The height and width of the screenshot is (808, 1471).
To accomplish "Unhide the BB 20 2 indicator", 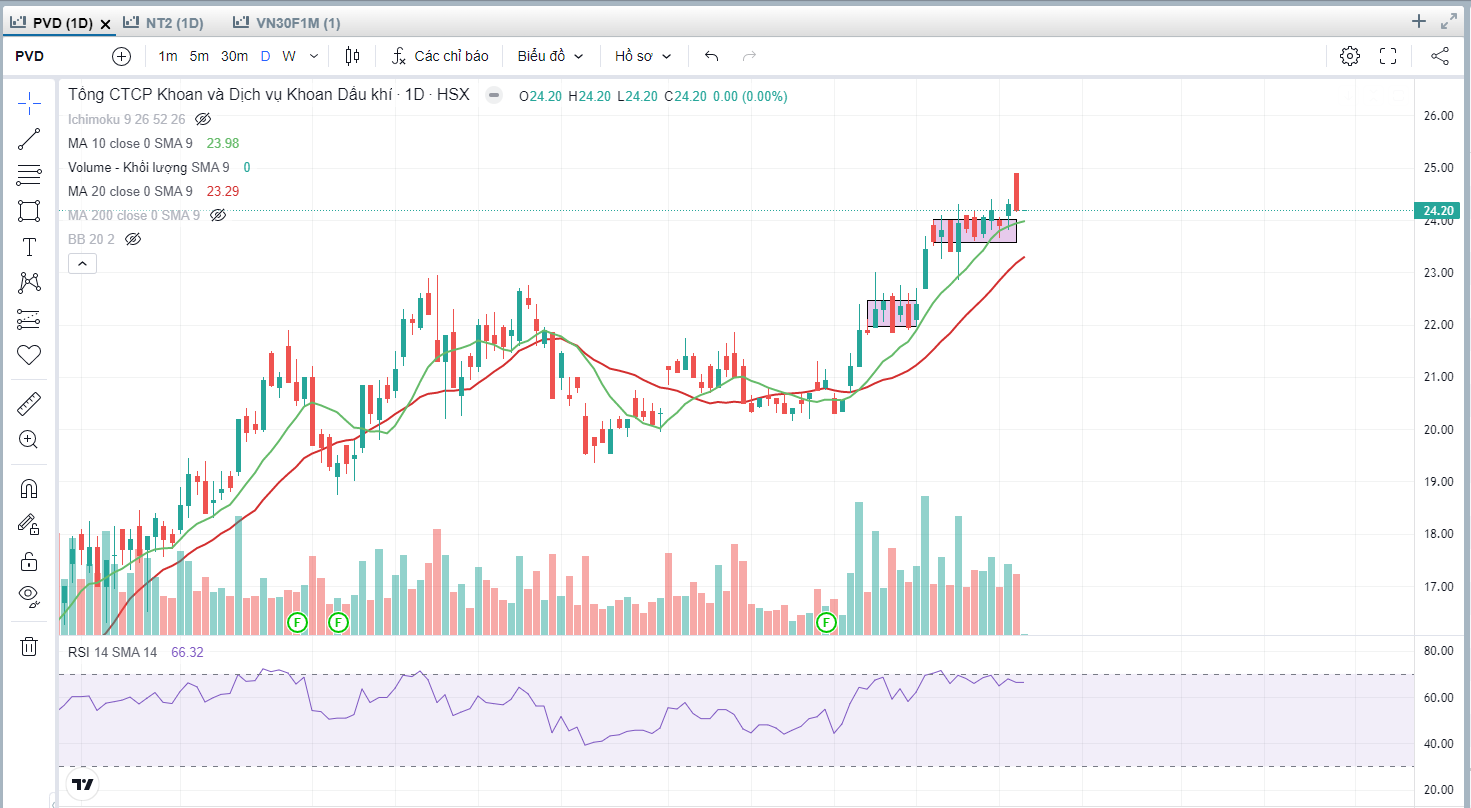I will click(133, 239).
